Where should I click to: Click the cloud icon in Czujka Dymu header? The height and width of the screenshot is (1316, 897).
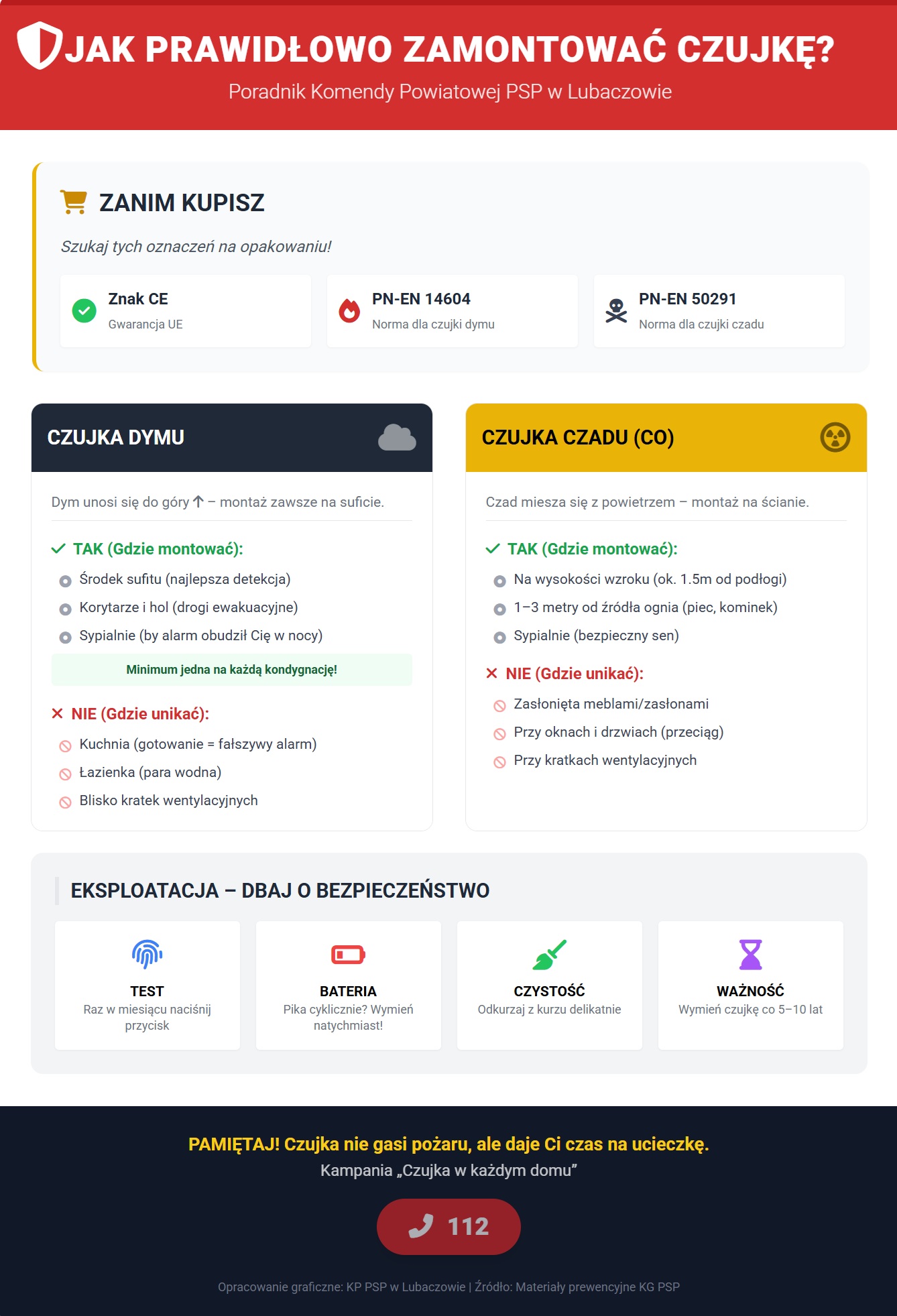pyautogui.click(x=397, y=438)
